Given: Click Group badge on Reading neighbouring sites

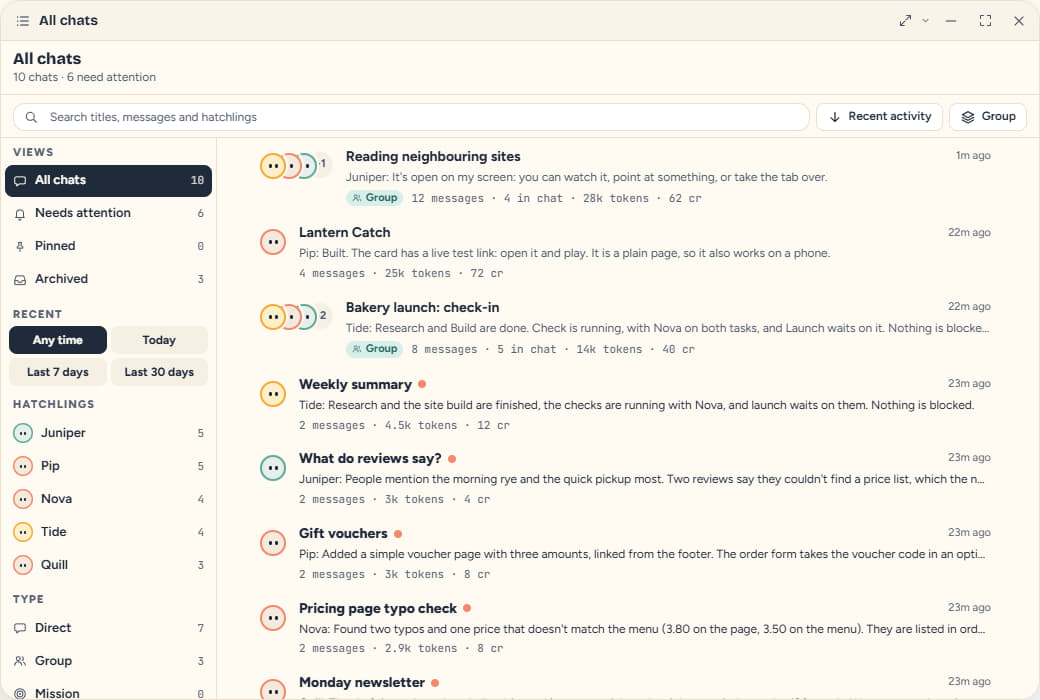Looking at the screenshot, I should 374,198.
